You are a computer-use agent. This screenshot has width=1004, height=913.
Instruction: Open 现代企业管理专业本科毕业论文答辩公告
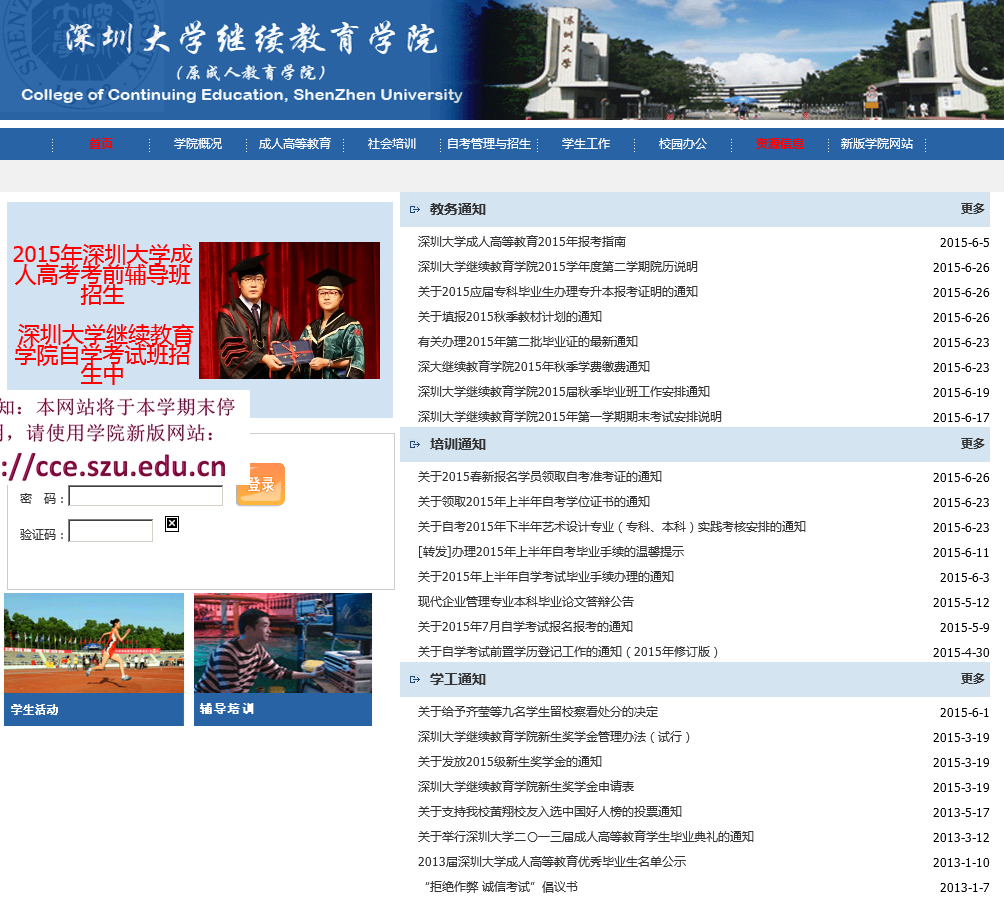[526, 602]
